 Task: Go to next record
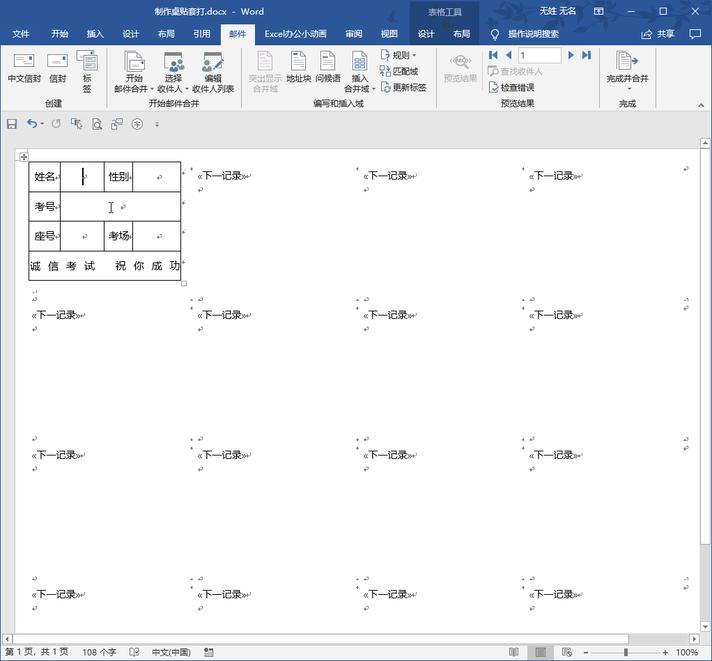[571, 55]
